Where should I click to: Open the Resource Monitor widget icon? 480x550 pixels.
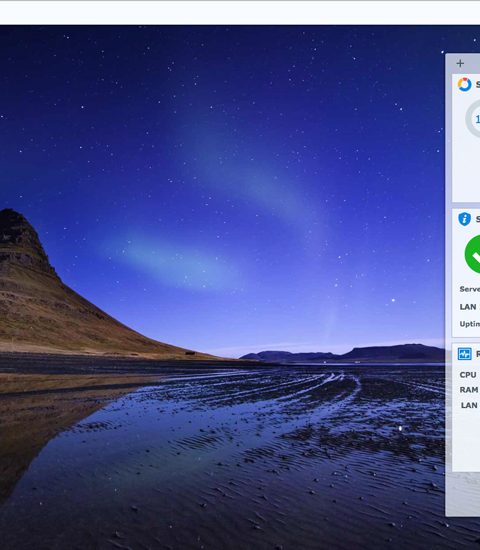tap(465, 354)
